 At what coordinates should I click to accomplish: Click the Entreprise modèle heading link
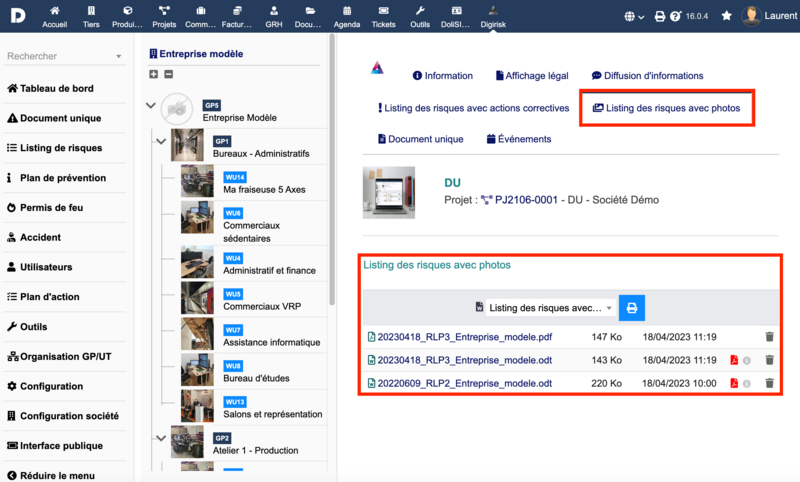click(196, 54)
